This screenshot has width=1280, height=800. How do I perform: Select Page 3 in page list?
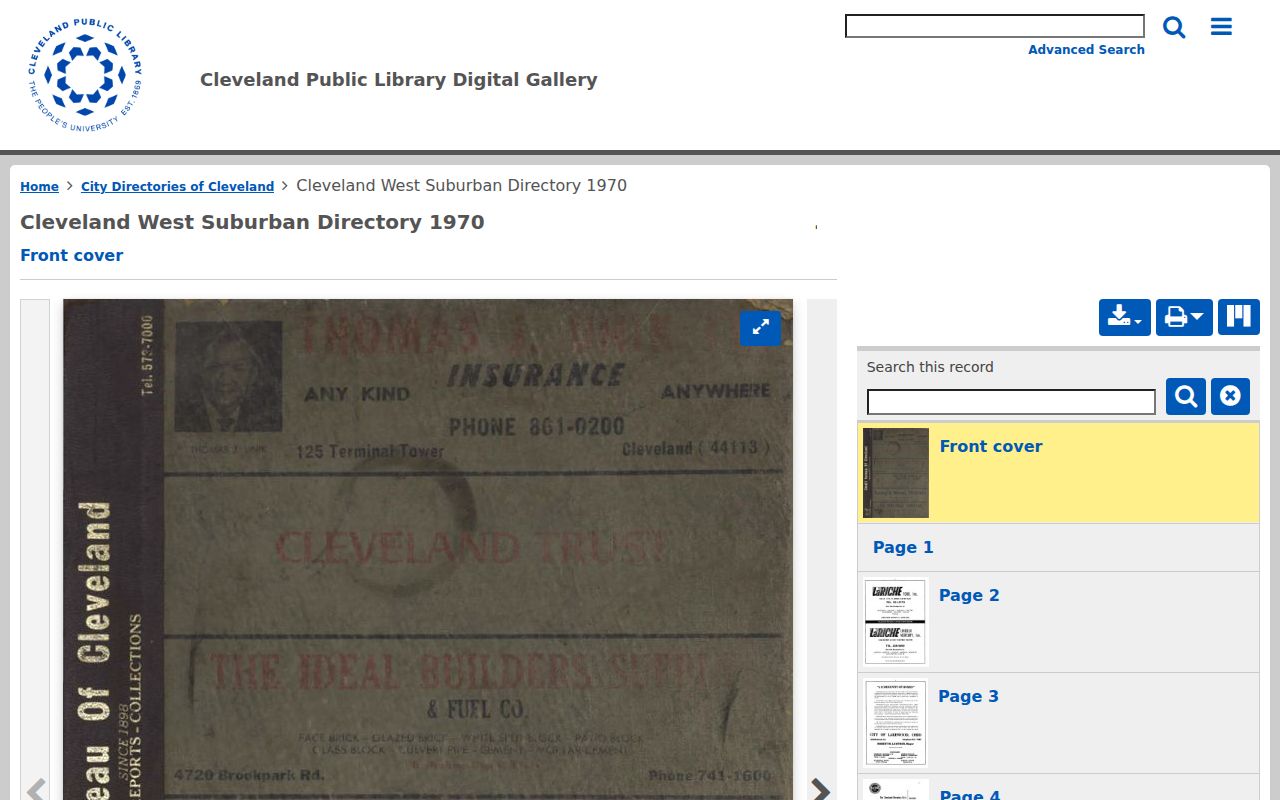1058,723
